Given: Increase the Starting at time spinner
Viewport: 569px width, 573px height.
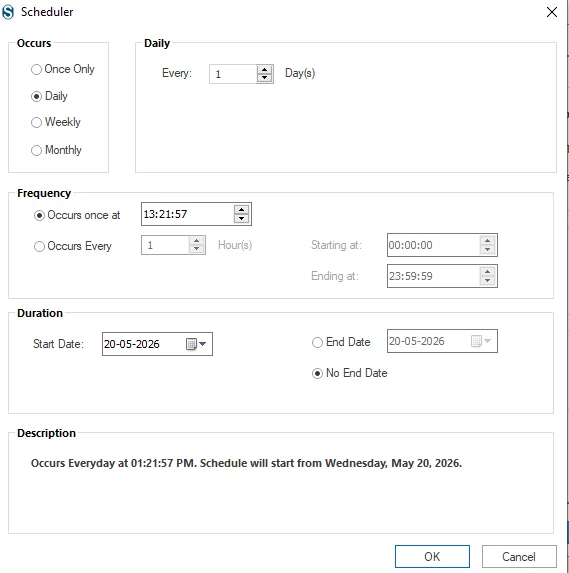Looking at the screenshot, I should (x=488, y=241).
